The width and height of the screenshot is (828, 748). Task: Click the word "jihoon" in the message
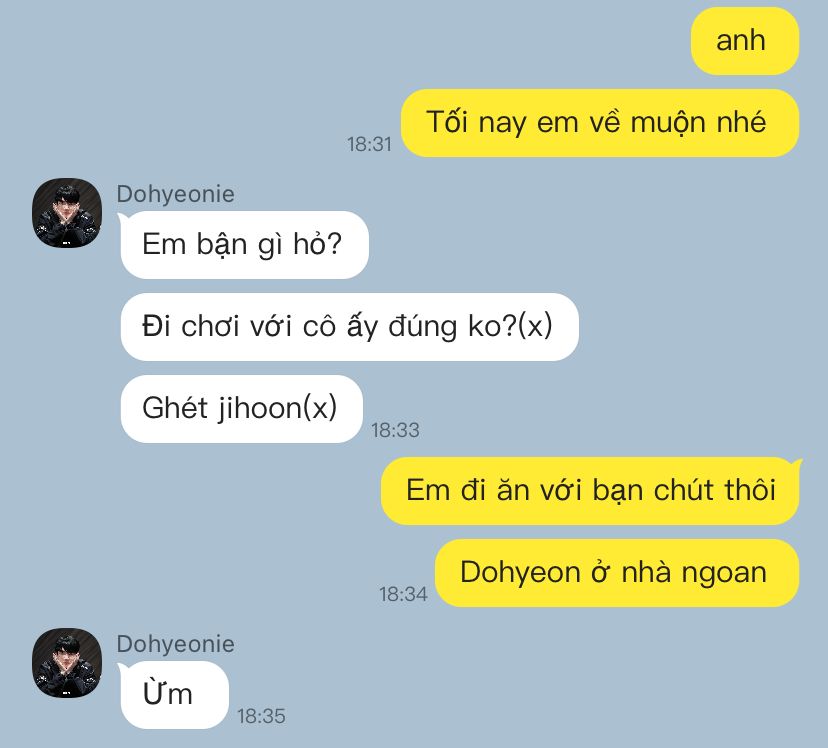259,409
